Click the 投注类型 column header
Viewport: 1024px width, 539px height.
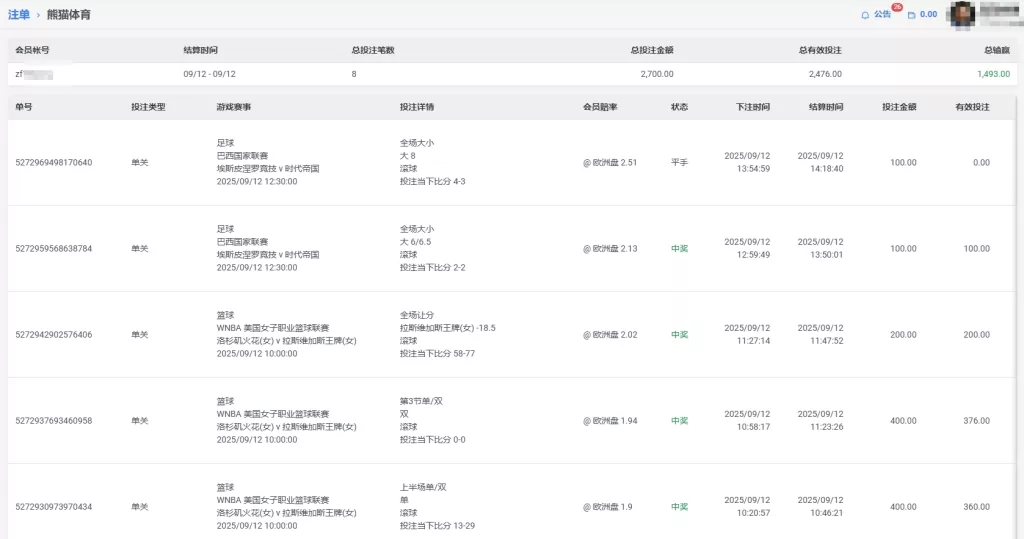[148, 106]
